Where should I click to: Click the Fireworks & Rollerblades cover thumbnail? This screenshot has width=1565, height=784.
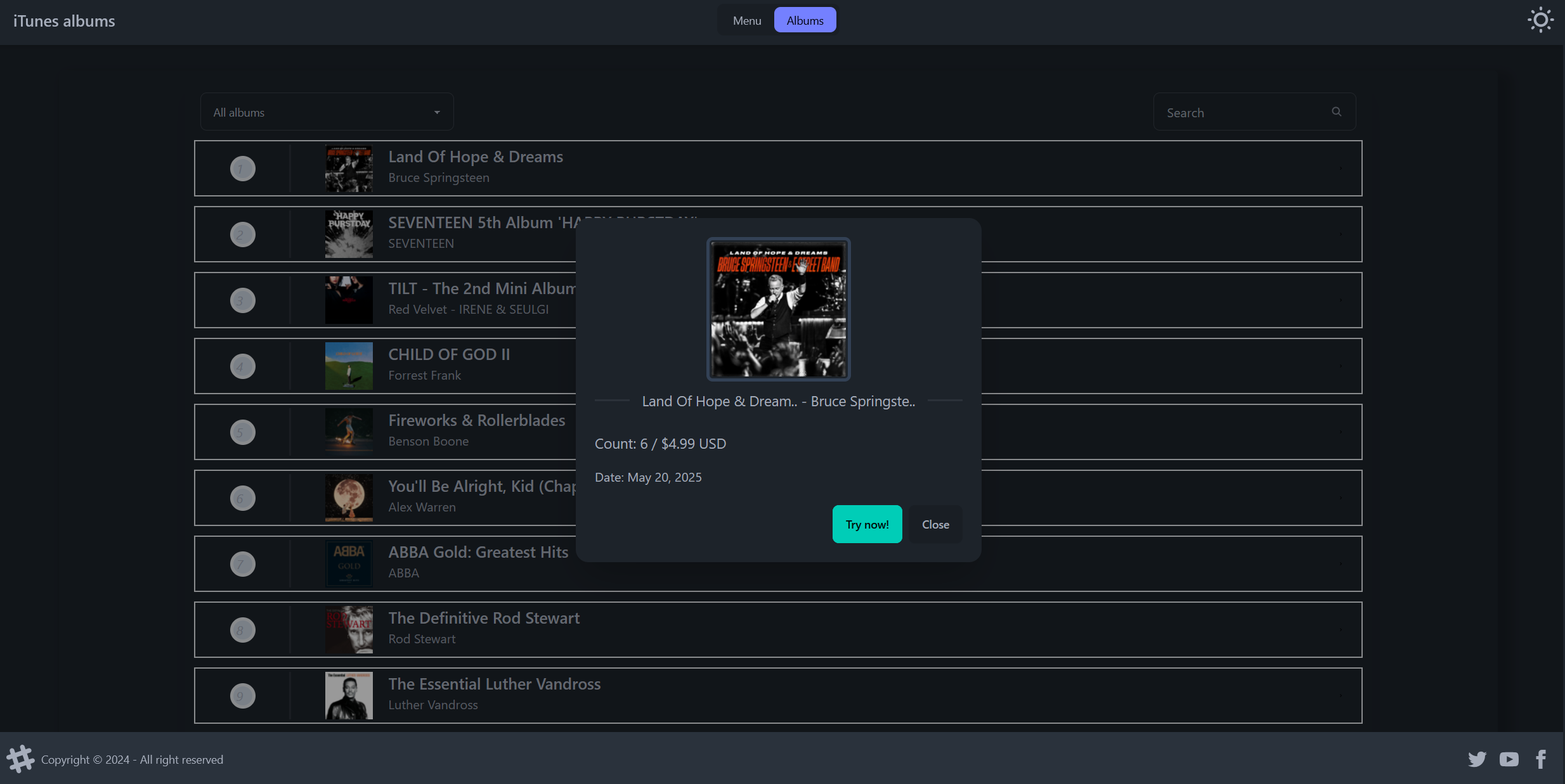[x=349, y=432]
